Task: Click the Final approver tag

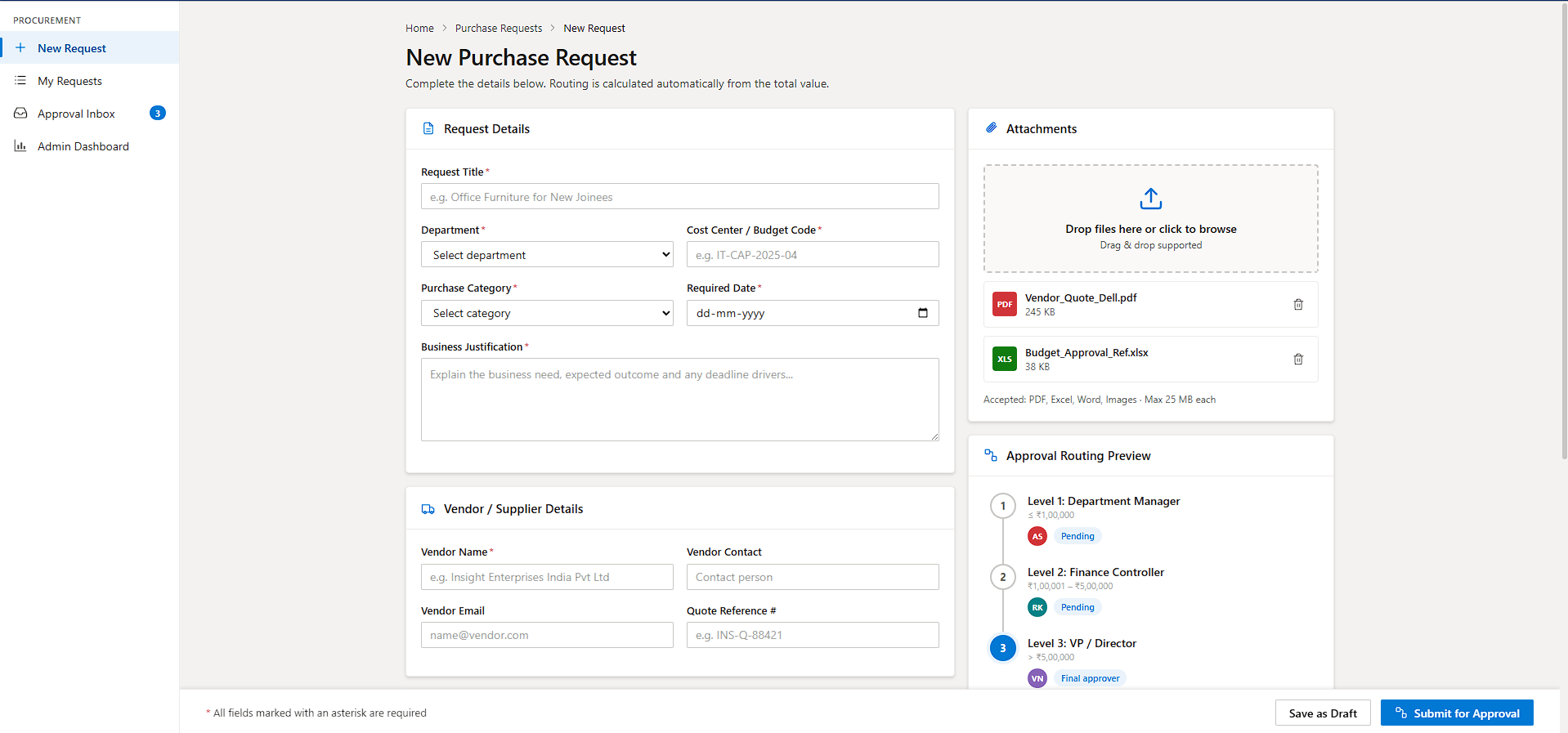Action: [x=1090, y=678]
